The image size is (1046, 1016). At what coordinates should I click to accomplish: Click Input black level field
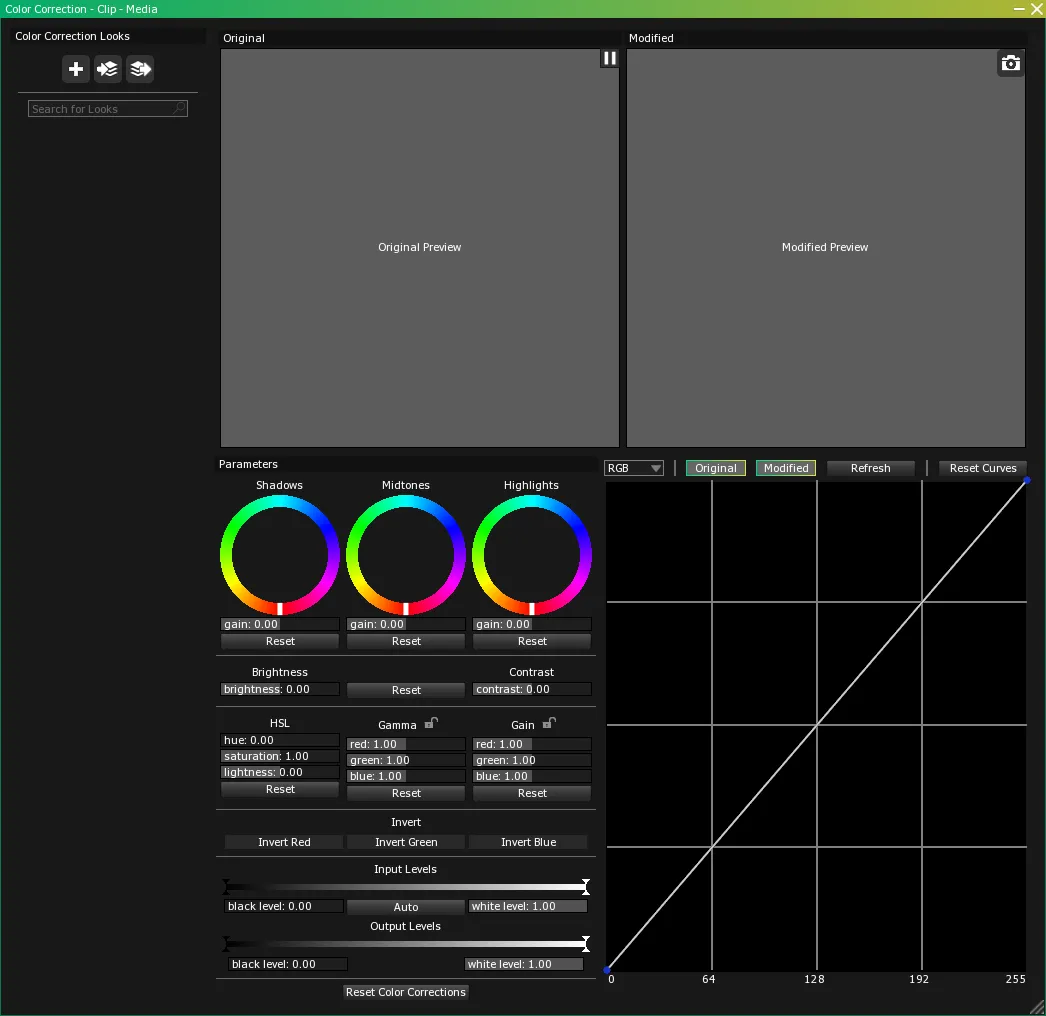pyautogui.click(x=284, y=906)
